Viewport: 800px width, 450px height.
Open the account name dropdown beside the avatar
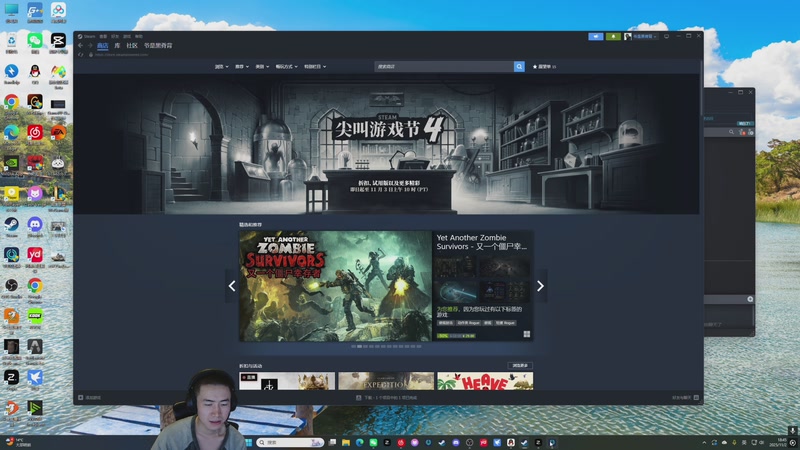[x=644, y=36]
